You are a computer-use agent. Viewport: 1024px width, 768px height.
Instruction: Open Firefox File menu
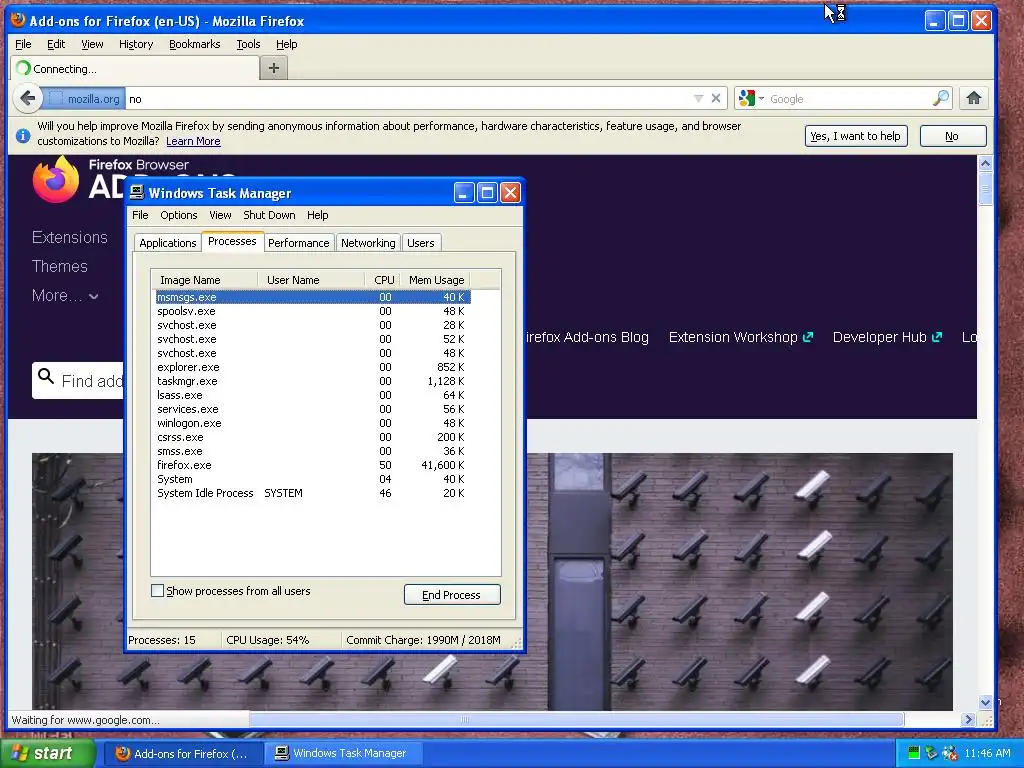click(23, 44)
